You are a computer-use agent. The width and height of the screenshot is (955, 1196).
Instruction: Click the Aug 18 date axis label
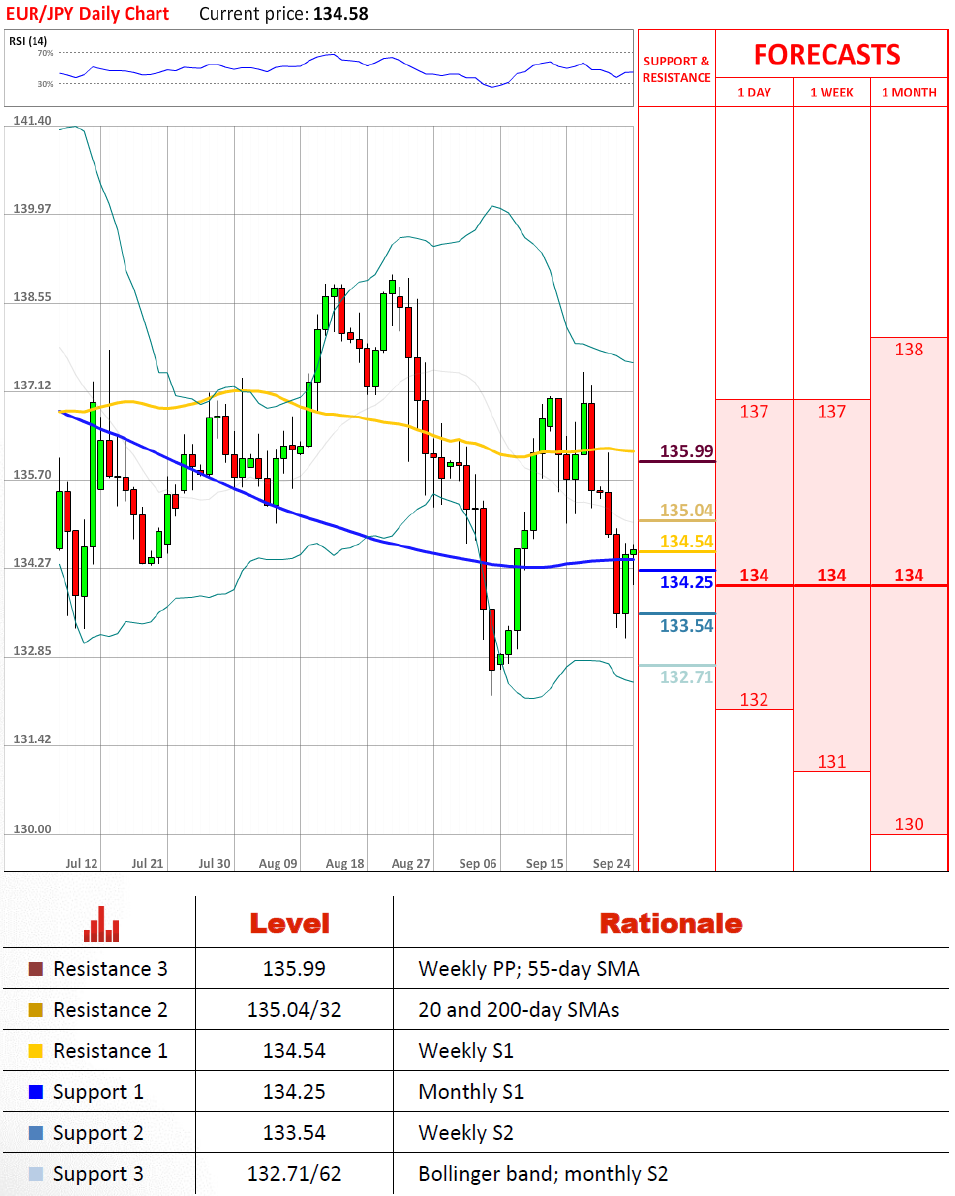click(345, 863)
